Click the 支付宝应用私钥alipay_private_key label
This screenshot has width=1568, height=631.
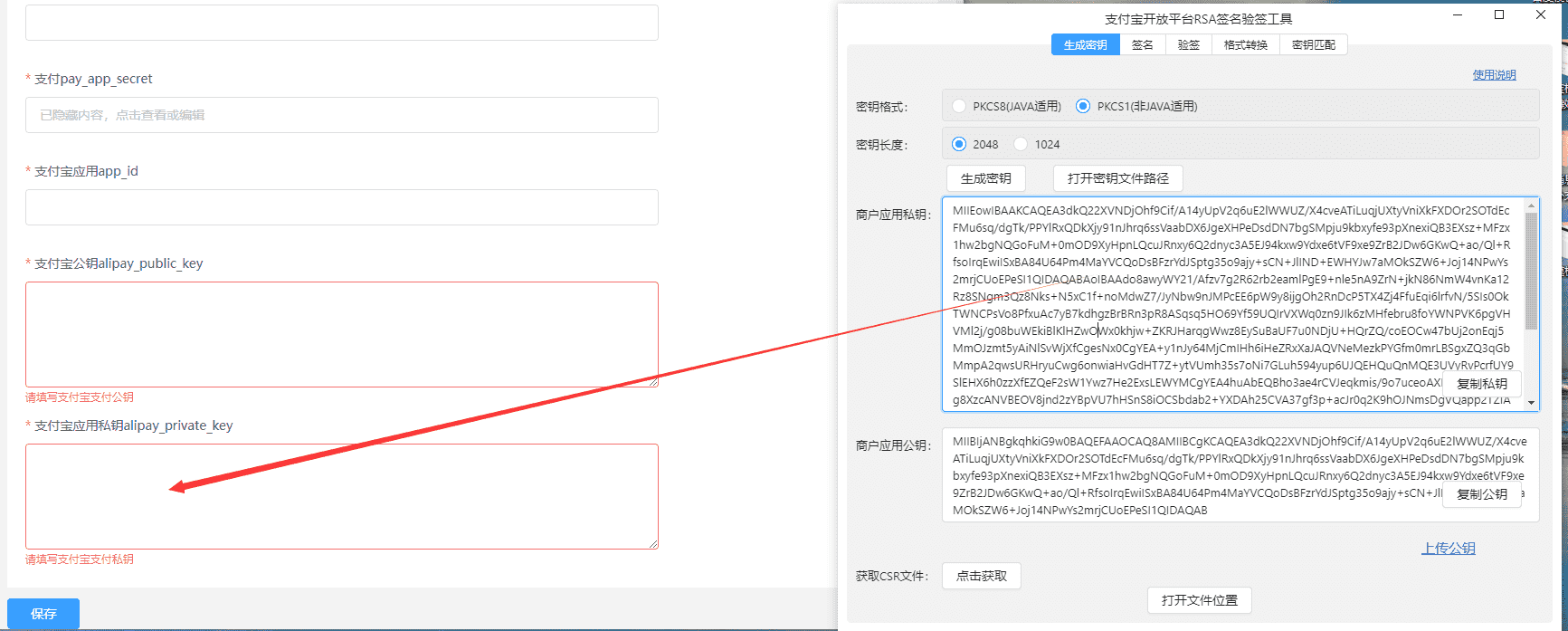[x=134, y=425]
